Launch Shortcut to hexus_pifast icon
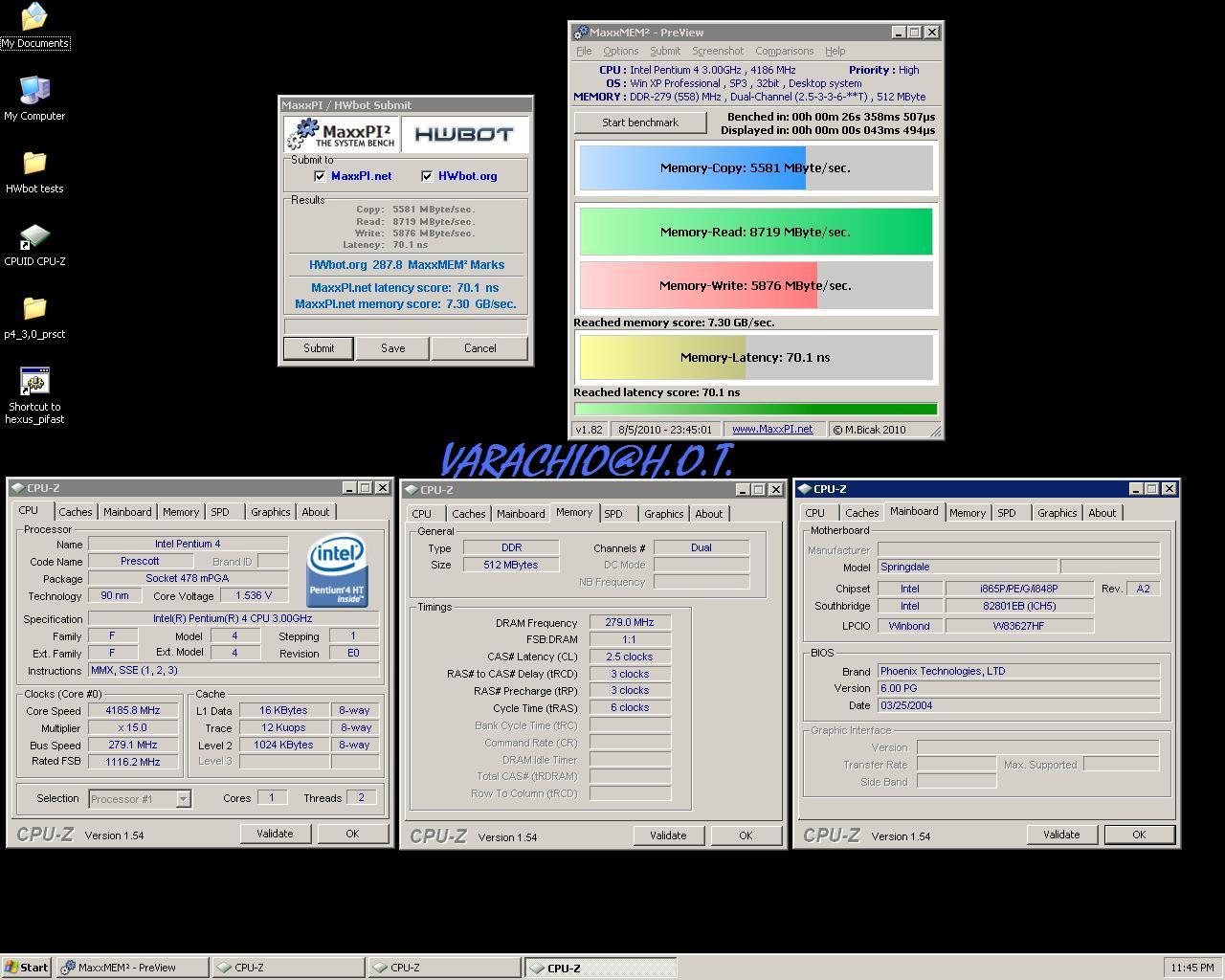 point(34,395)
